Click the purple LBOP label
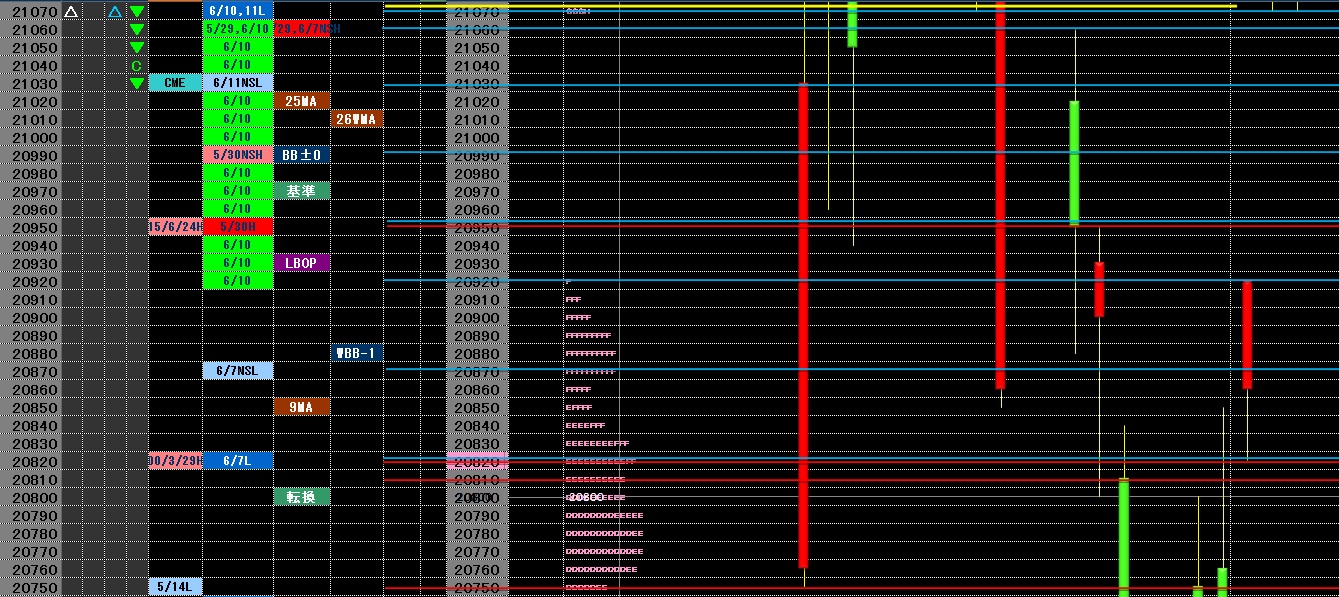Image resolution: width=1339 pixels, height=597 pixels. click(302, 263)
